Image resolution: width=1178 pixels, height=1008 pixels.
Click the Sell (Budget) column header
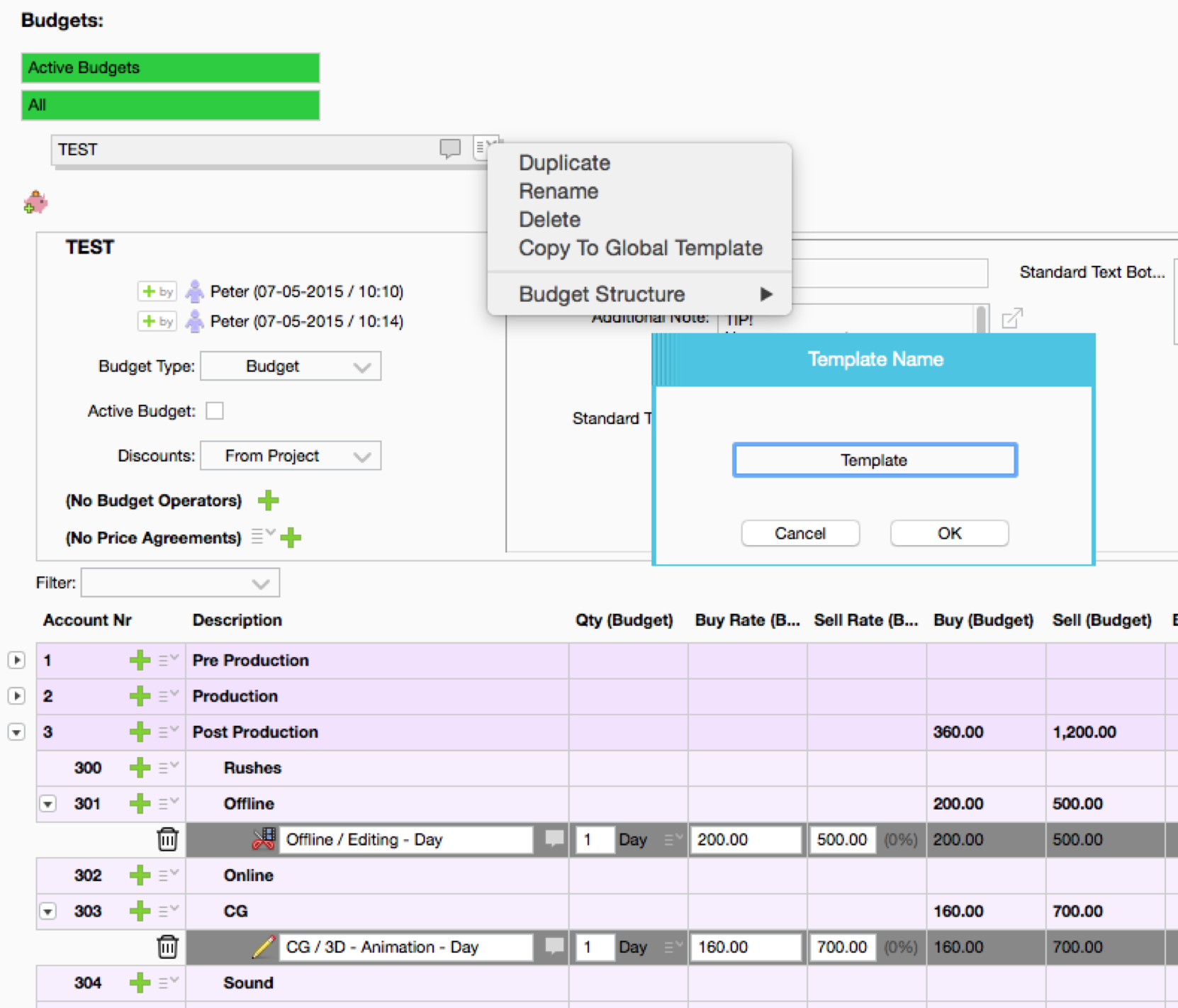click(1101, 620)
